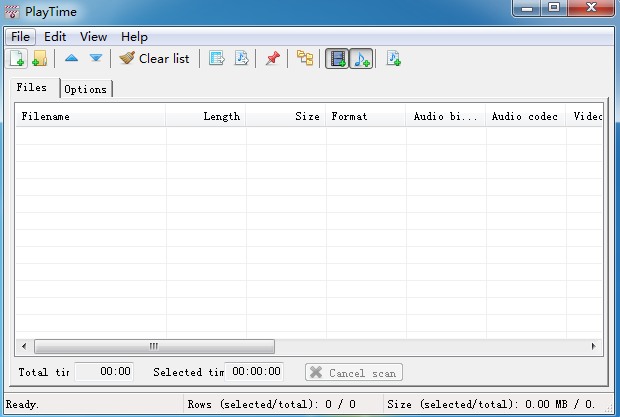Click the folder tree icon
This screenshot has width=620, height=417.
click(305, 59)
